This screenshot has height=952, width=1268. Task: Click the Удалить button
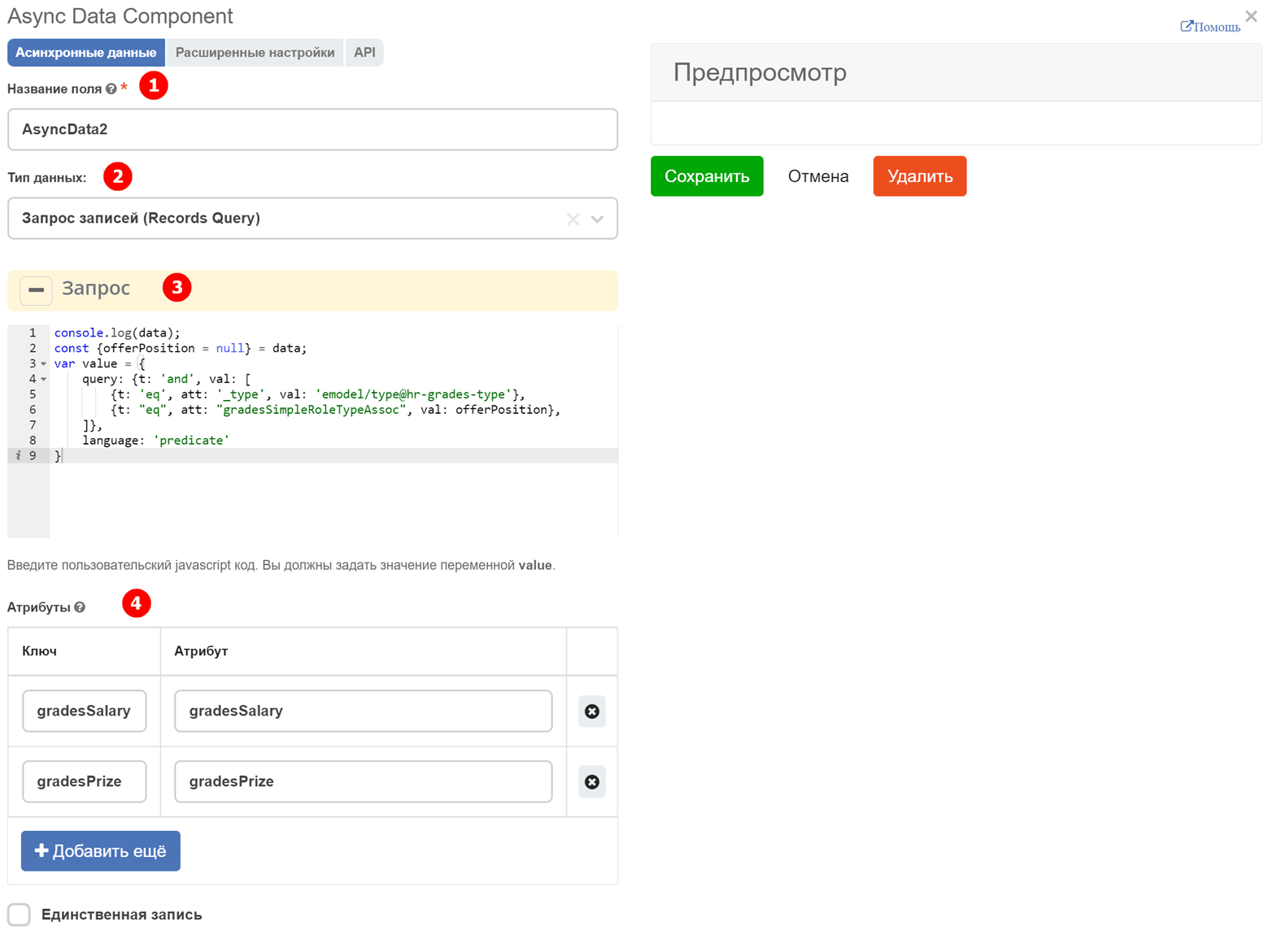pyautogui.click(x=920, y=176)
